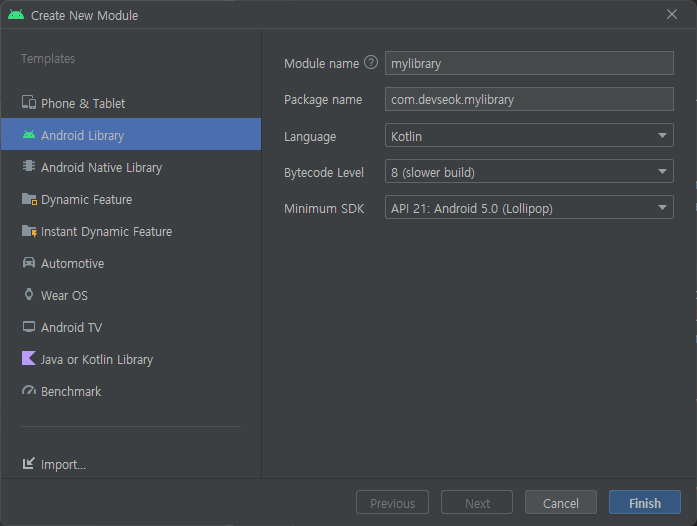
Task: Focus the Package name text field
Action: (x=529, y=99)
